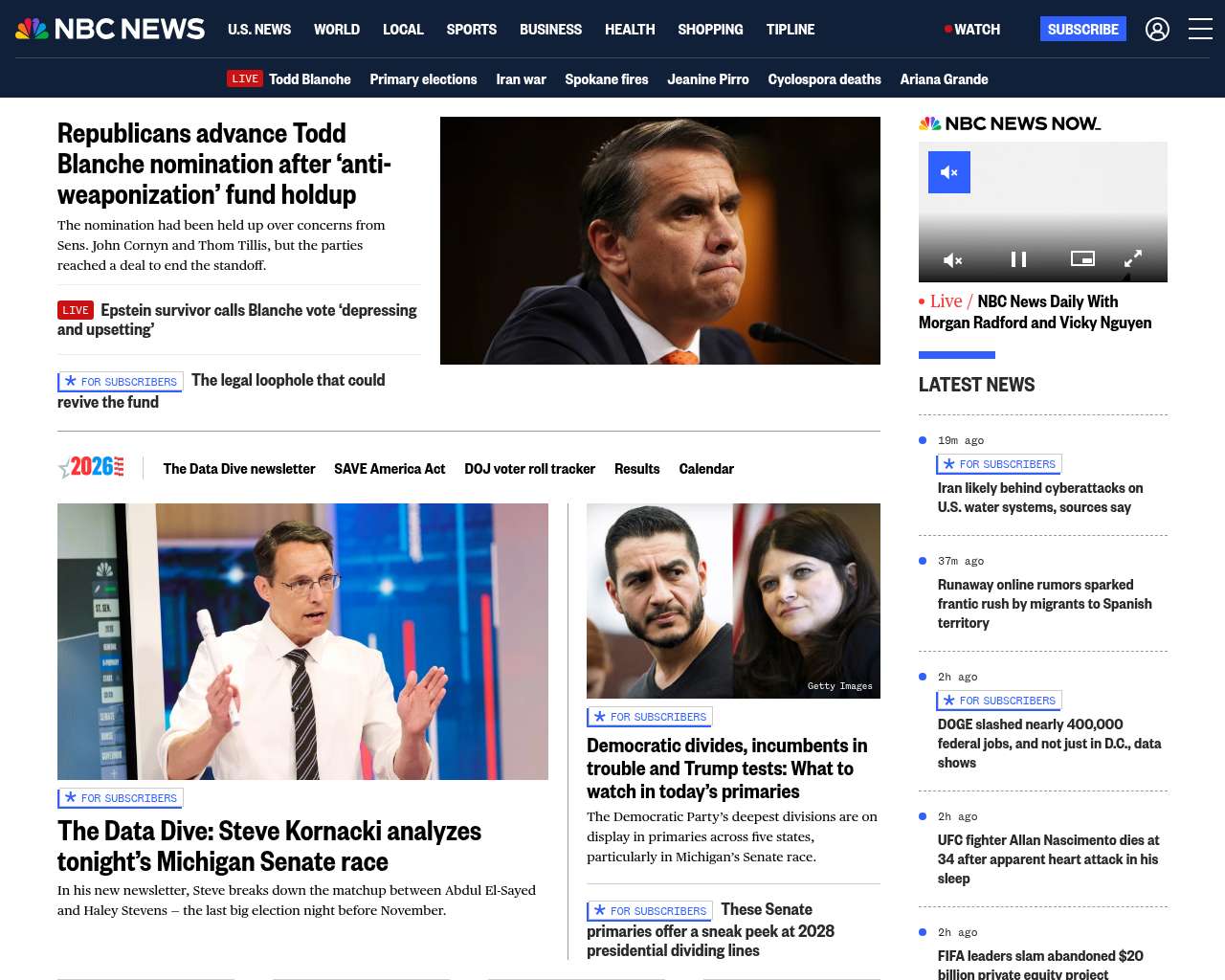Screen dimensions: 1225x980
Task: Read the Todd Blanche nomination headline story
Action: [224, 164]
